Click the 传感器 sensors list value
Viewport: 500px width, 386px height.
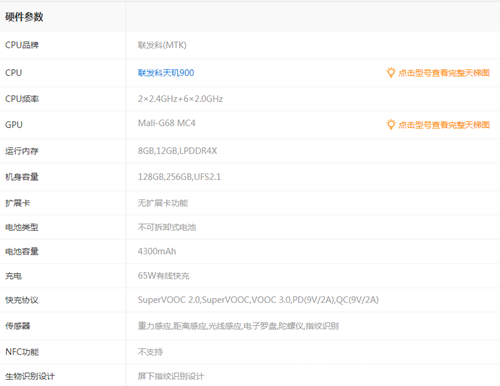point(238,326)
